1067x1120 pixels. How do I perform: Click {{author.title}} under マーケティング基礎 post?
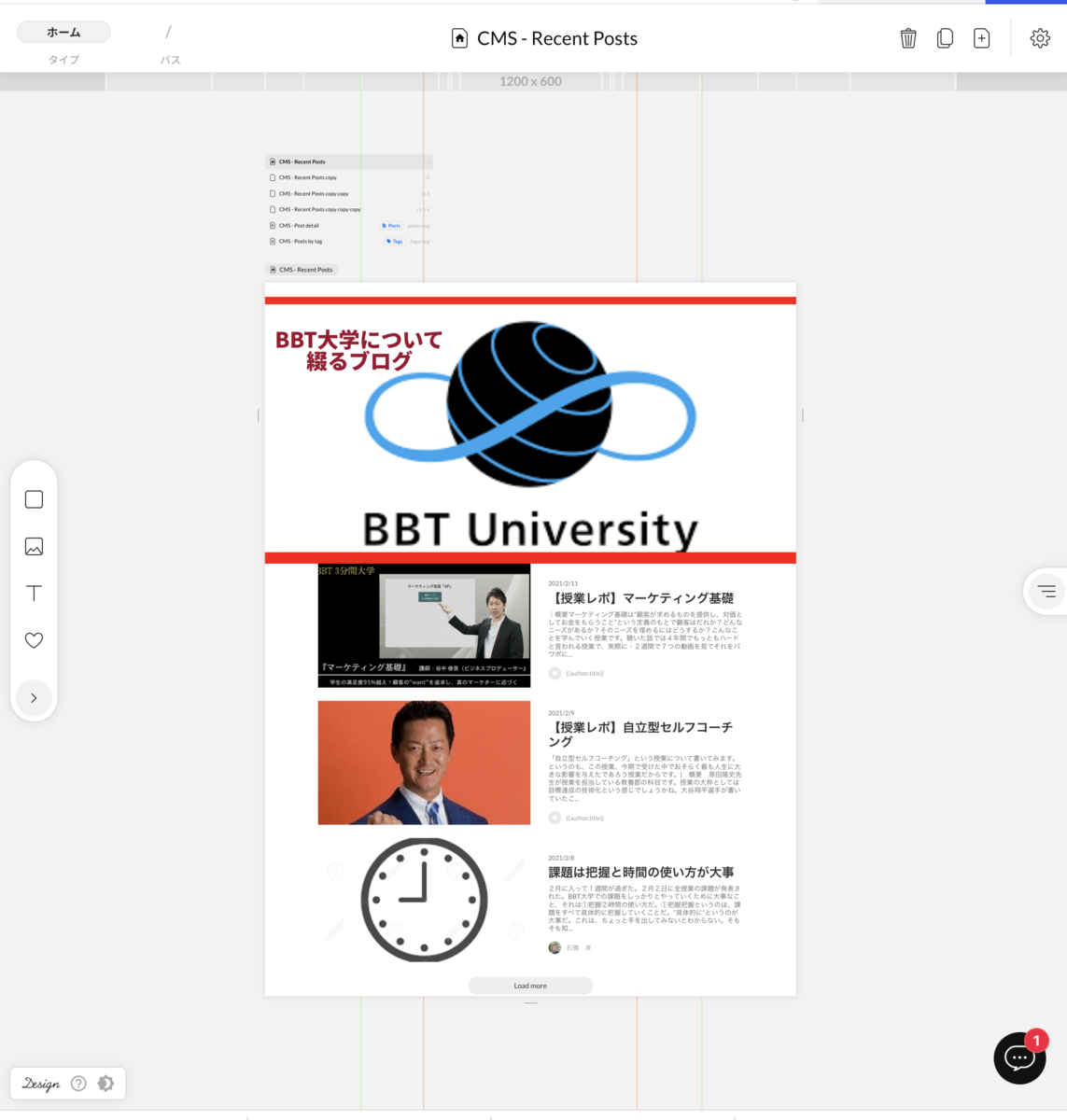coord(585,673)
